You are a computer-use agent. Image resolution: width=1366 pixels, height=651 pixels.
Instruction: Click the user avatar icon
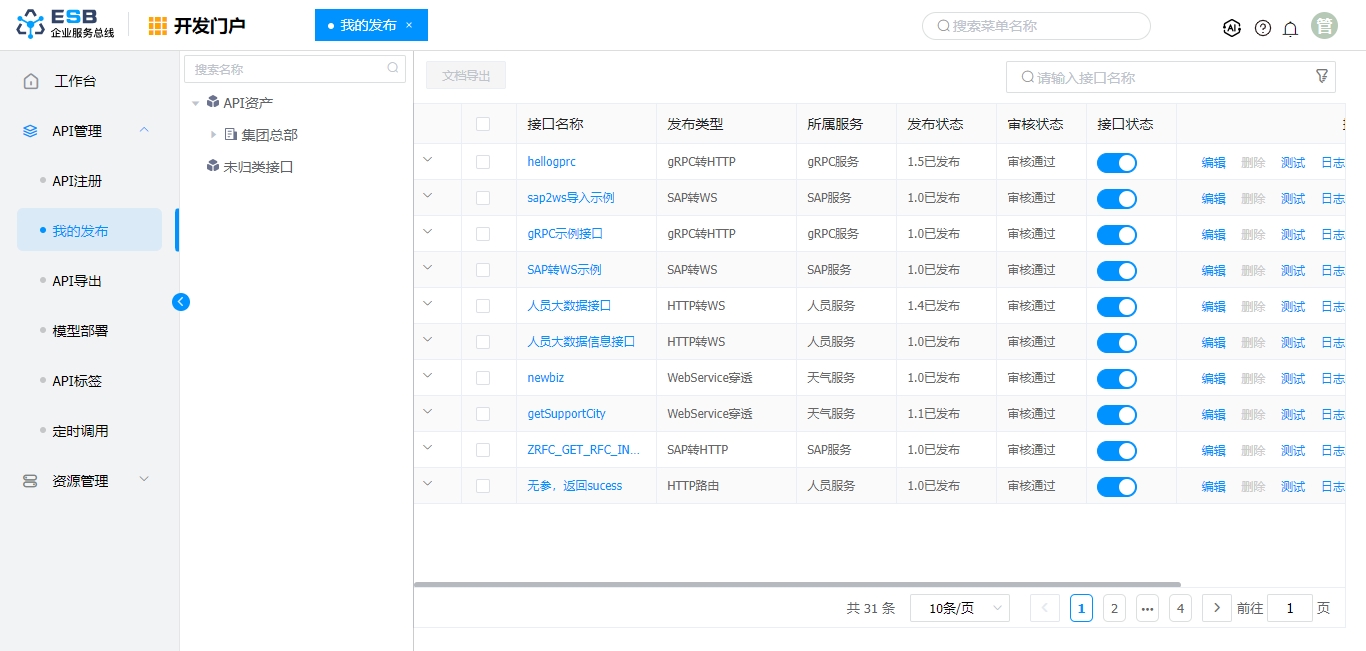[1325, 26]
